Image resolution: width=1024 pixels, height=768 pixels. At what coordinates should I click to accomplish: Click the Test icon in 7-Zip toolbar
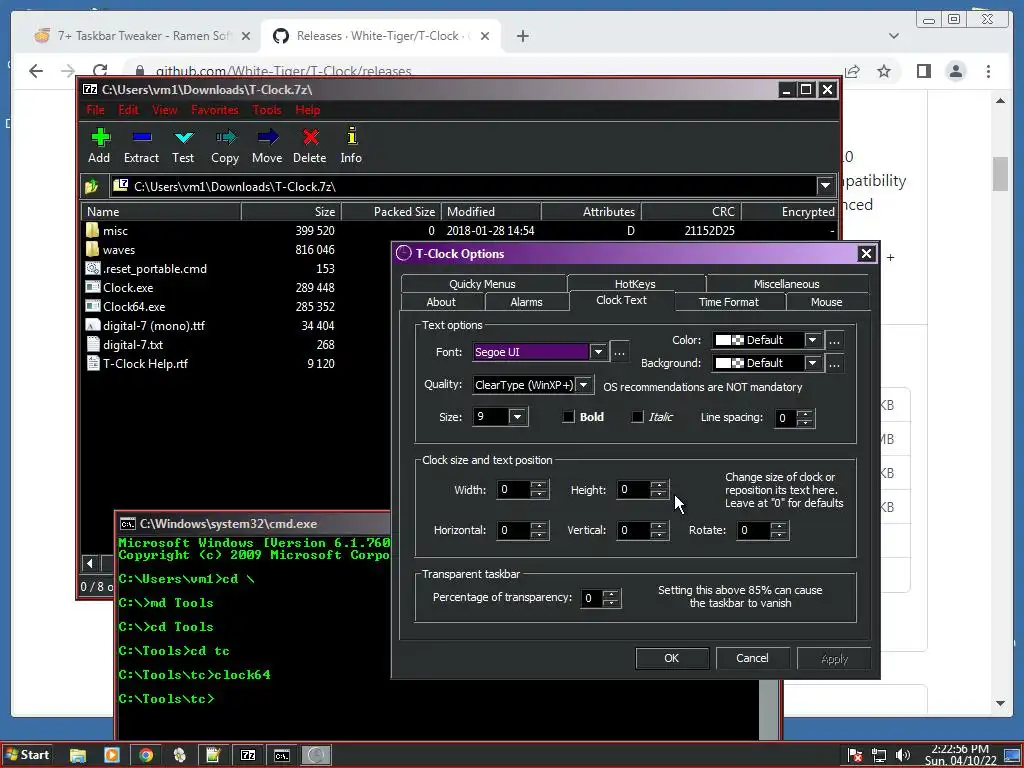tap(184, 137)
